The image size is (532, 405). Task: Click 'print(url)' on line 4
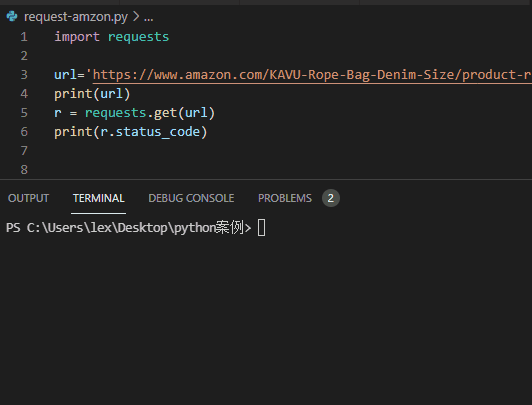92,94
